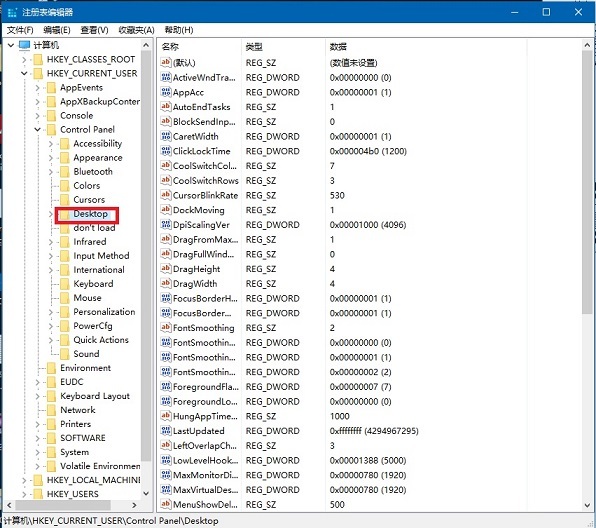
Task: Open the 收藏夹(A) menu
Action: [x=136, y=30]
